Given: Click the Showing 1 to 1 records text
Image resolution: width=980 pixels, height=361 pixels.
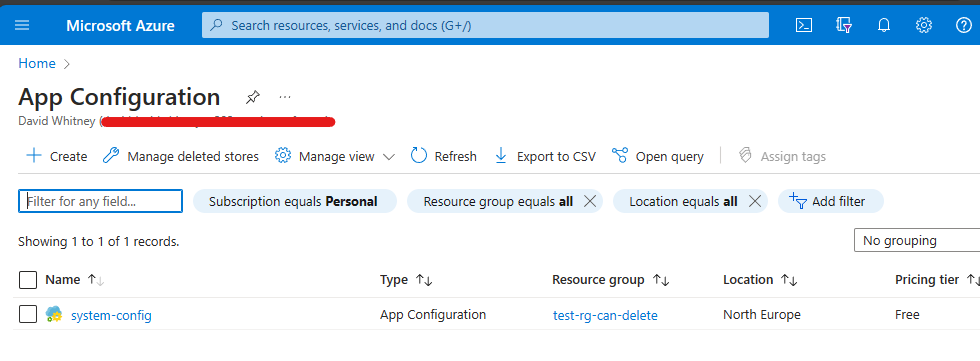Looking at the screenshot, I should 99,241.
